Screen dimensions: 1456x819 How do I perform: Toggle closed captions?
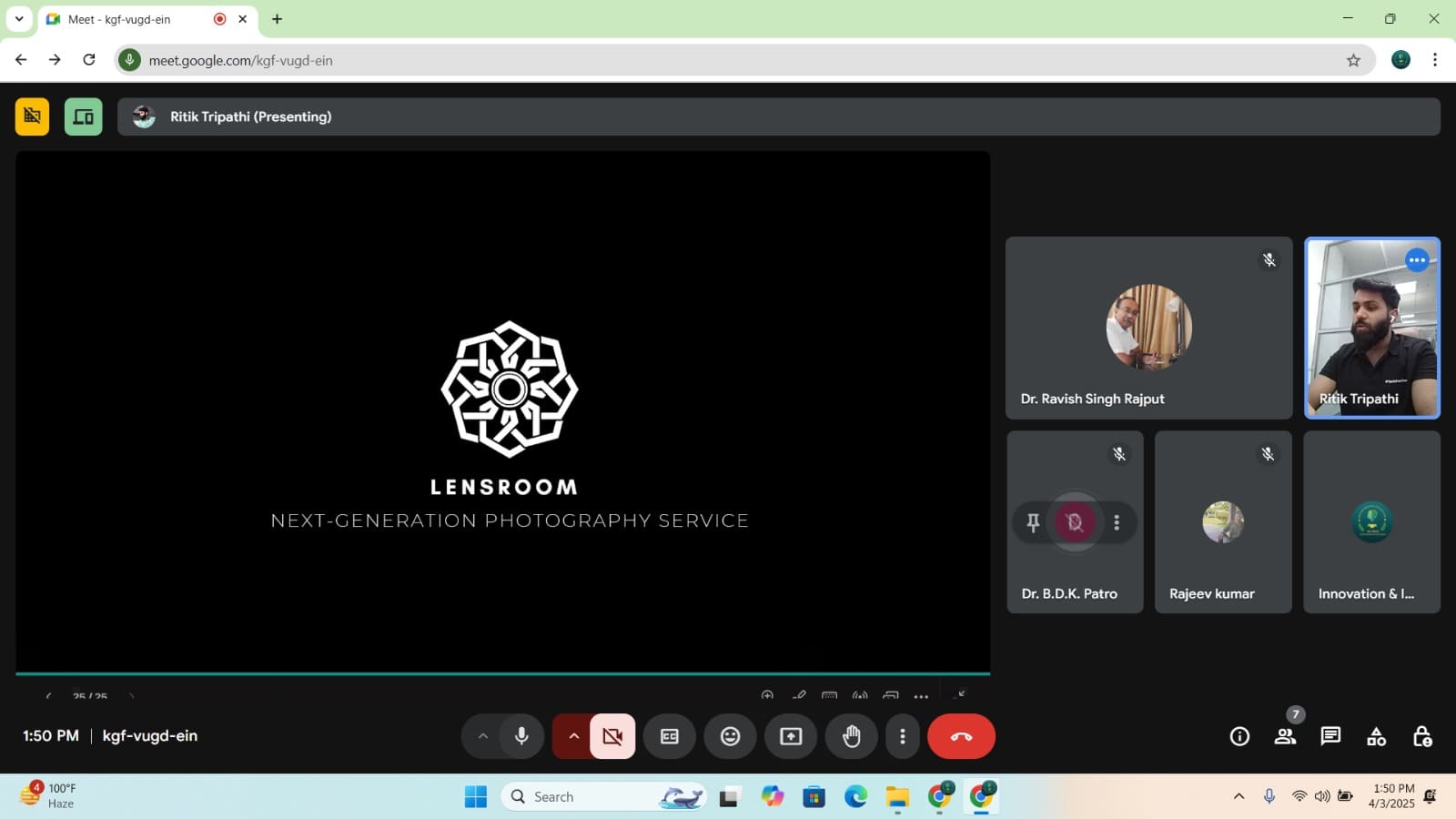(670, 736)
